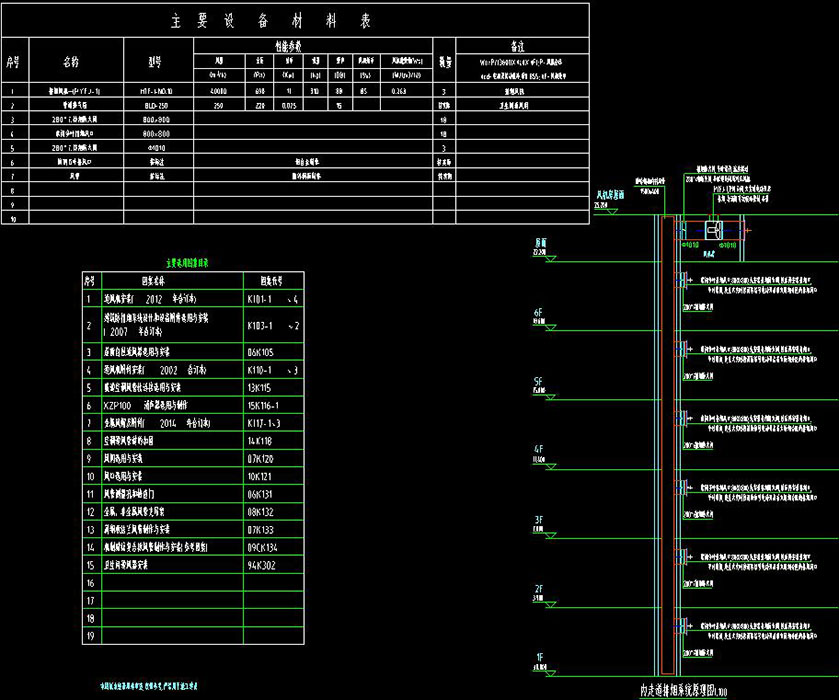This screenshot has height=700, width=839.
Task: Select the 1F floor level label
Action: click(x=538, y=657)
